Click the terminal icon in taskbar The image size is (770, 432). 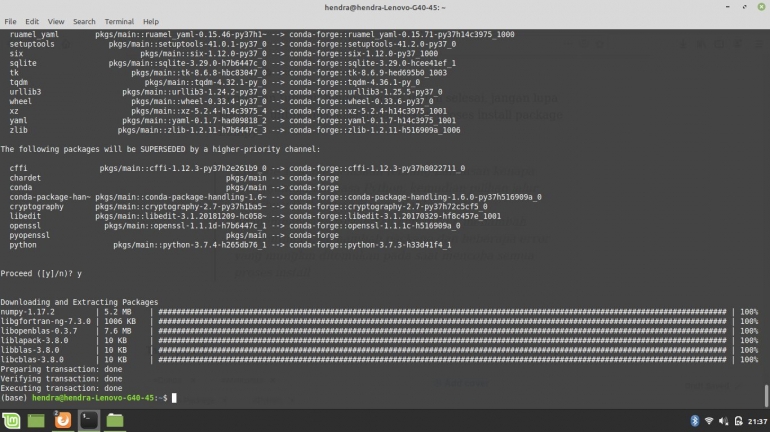point(89,420)
